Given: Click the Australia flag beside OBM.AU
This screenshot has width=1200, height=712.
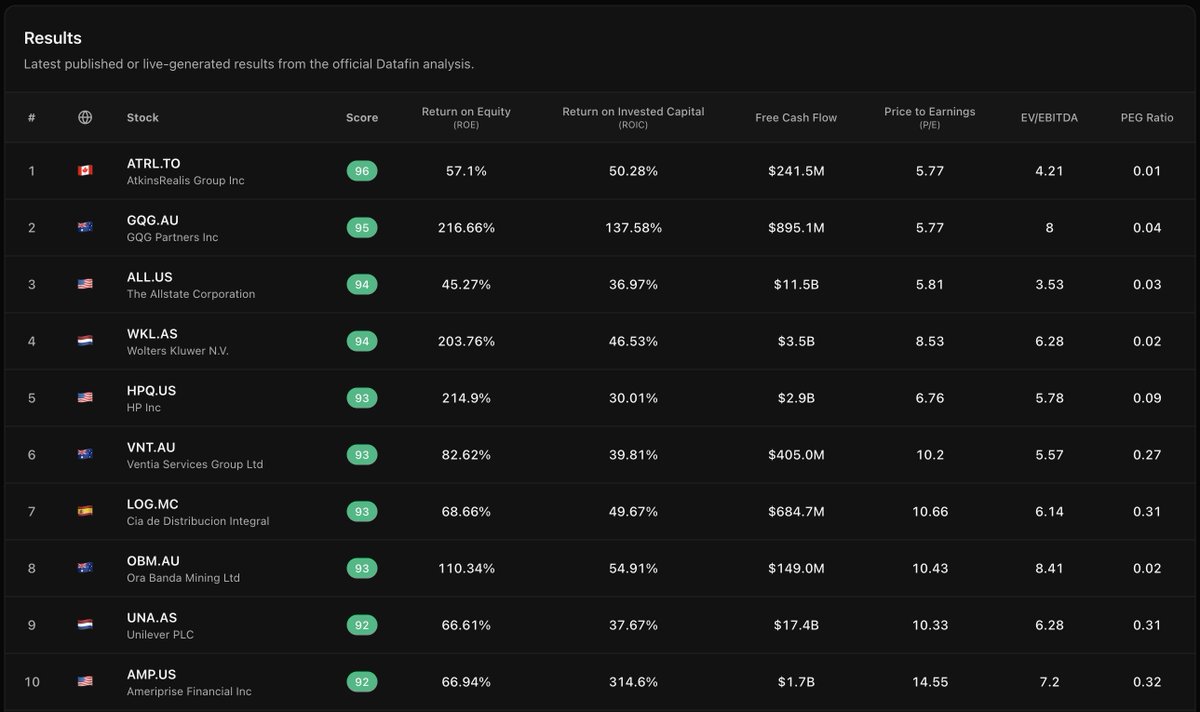Looking at the screenshot, I should (85, 568).
